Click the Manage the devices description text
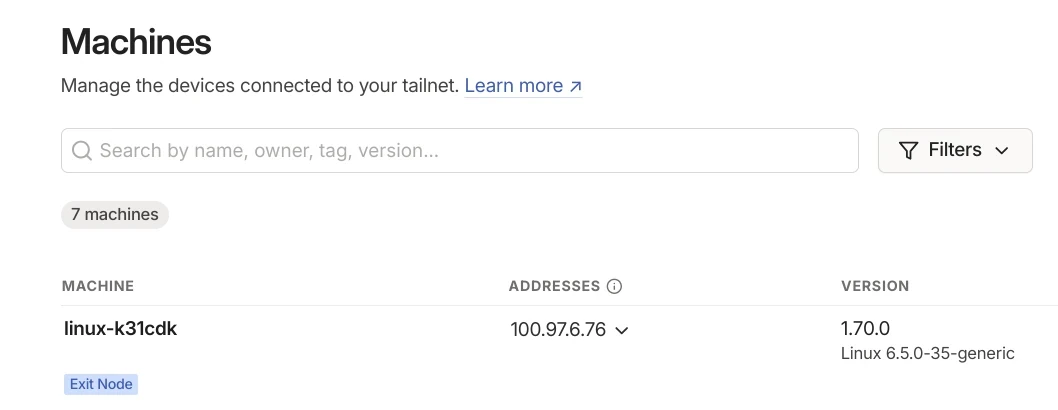Viewport: 1058px width, 410px height. click(260, 86)
